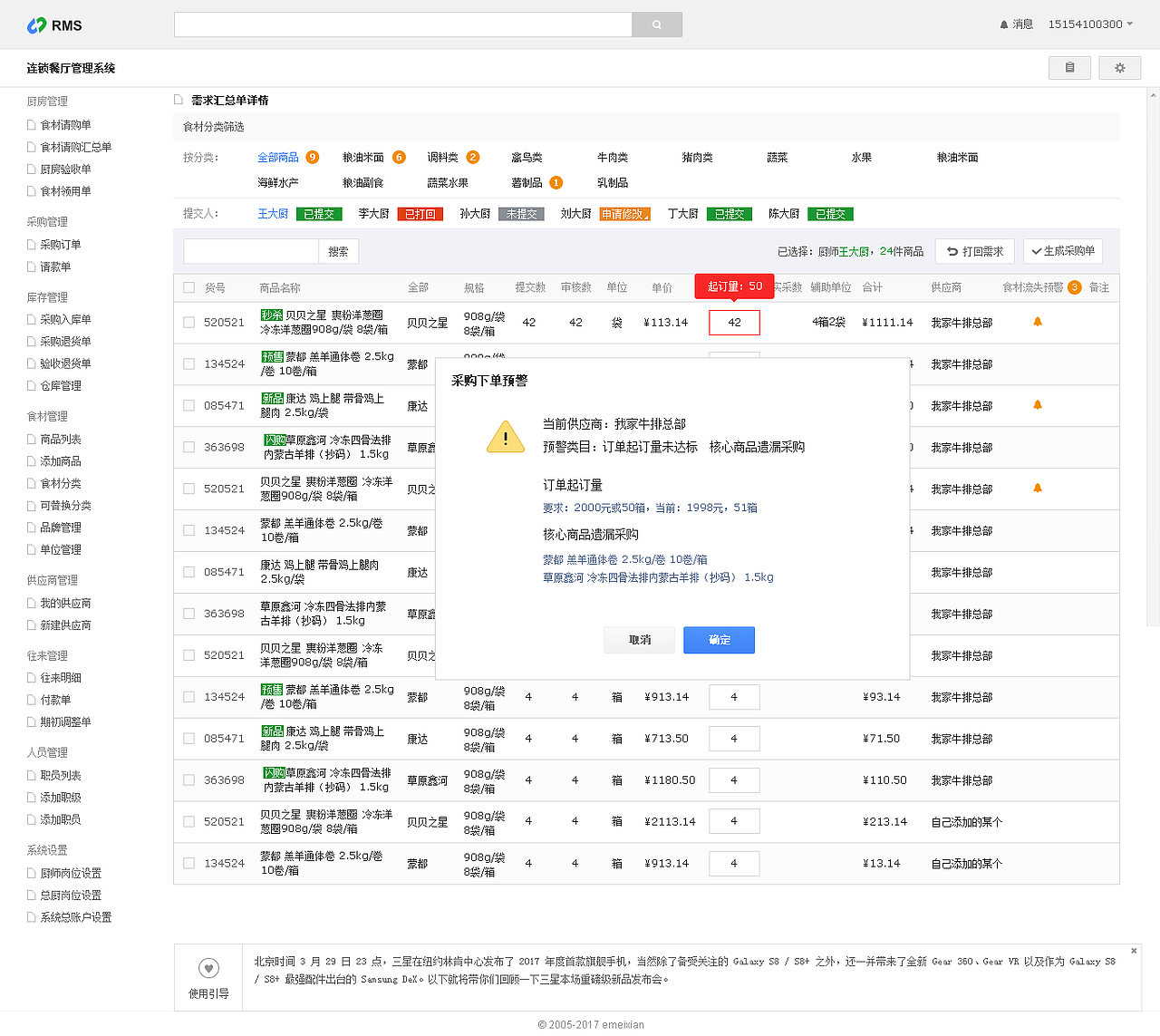The image size is (1160, 1036).
Task: Click the orange alert bell in the ¥1111.14 row
Action: (x=1038, y=322)
